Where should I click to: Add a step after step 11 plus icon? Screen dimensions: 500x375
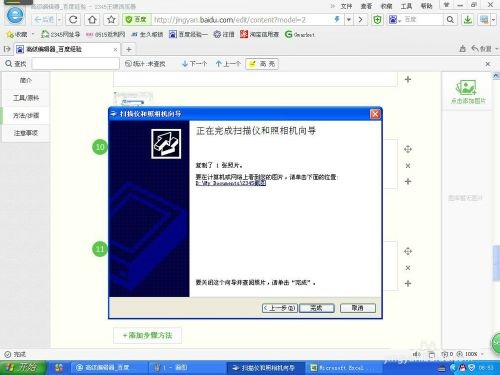[408, 283]
